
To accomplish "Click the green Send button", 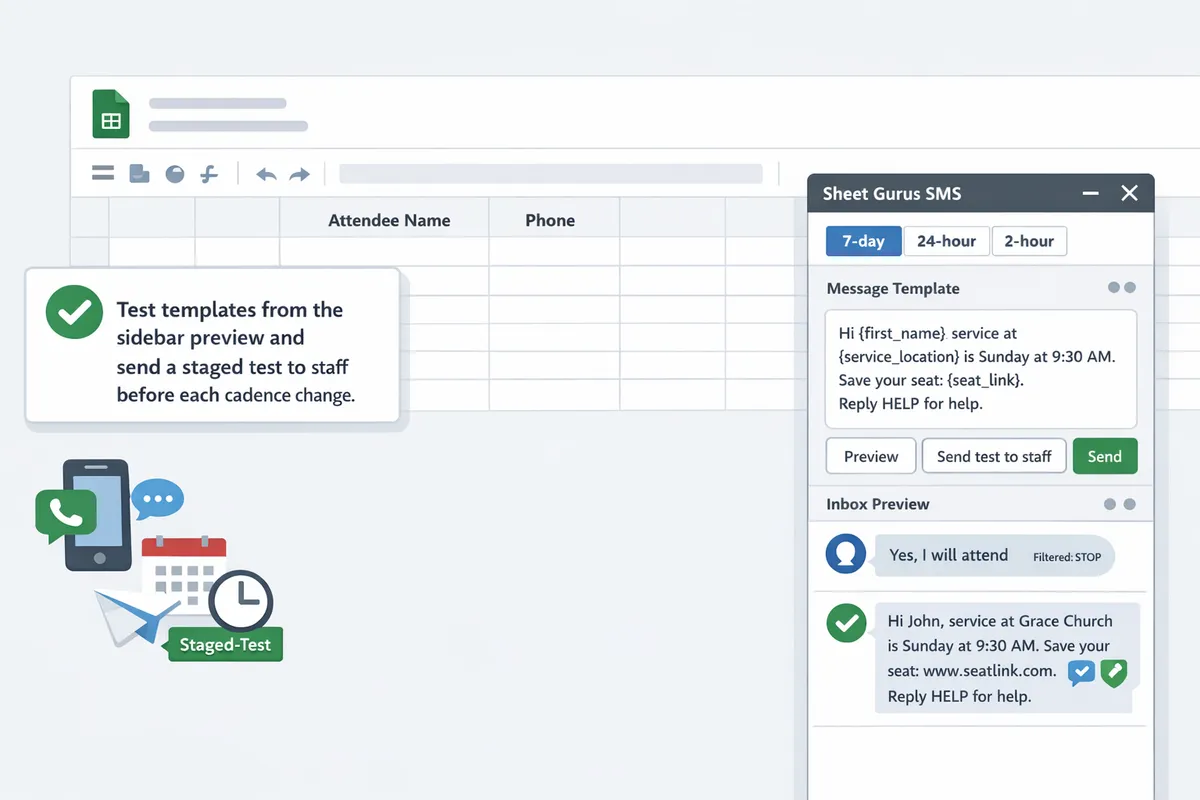I will (1105, 456).
